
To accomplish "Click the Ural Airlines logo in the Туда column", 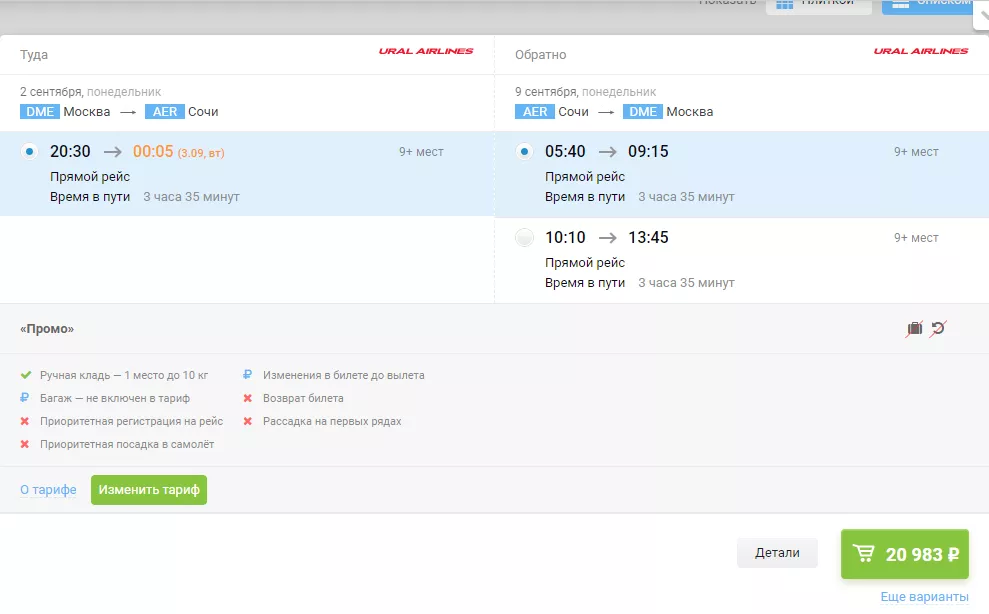I will [426, 51].
